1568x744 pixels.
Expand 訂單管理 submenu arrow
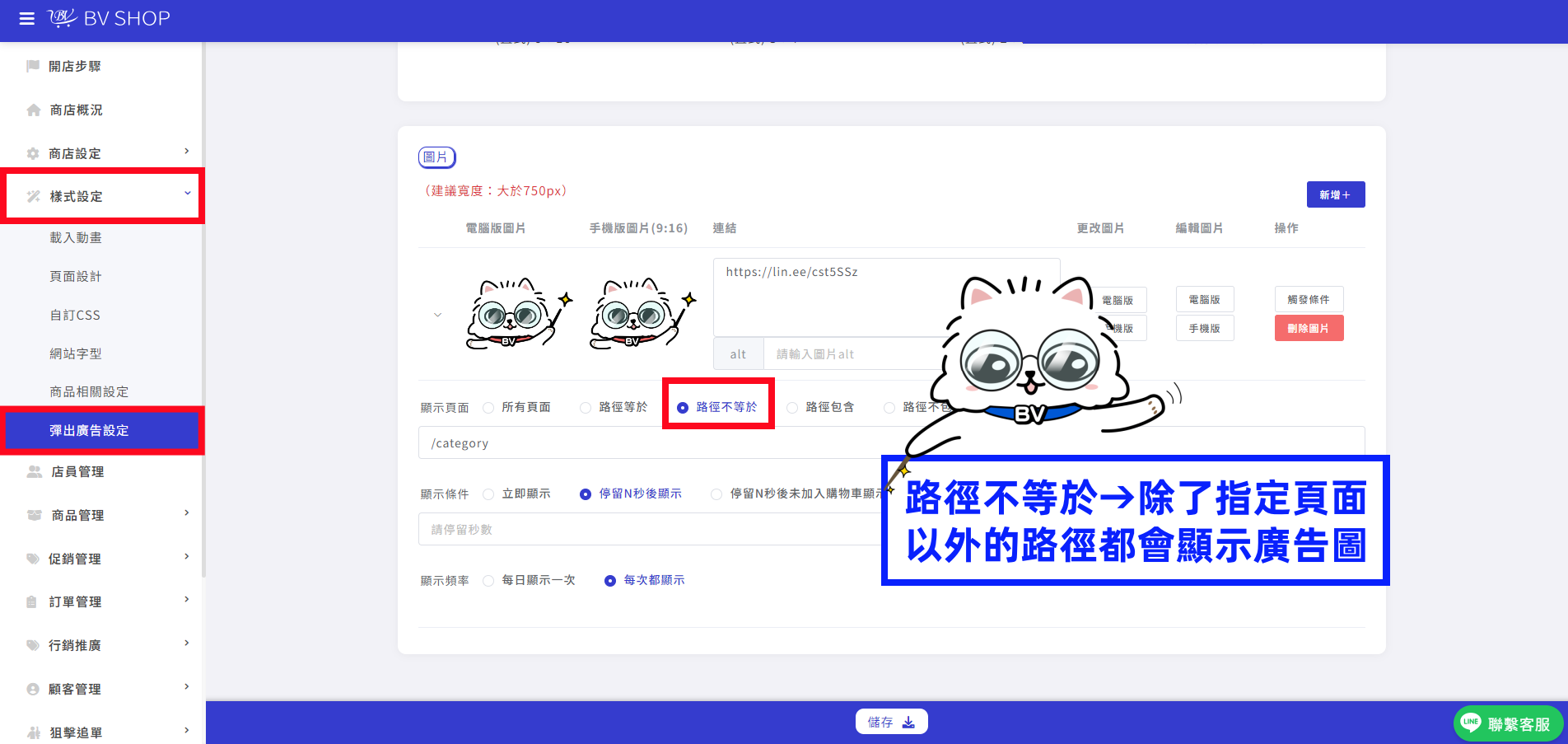click(x=187, y=599)
